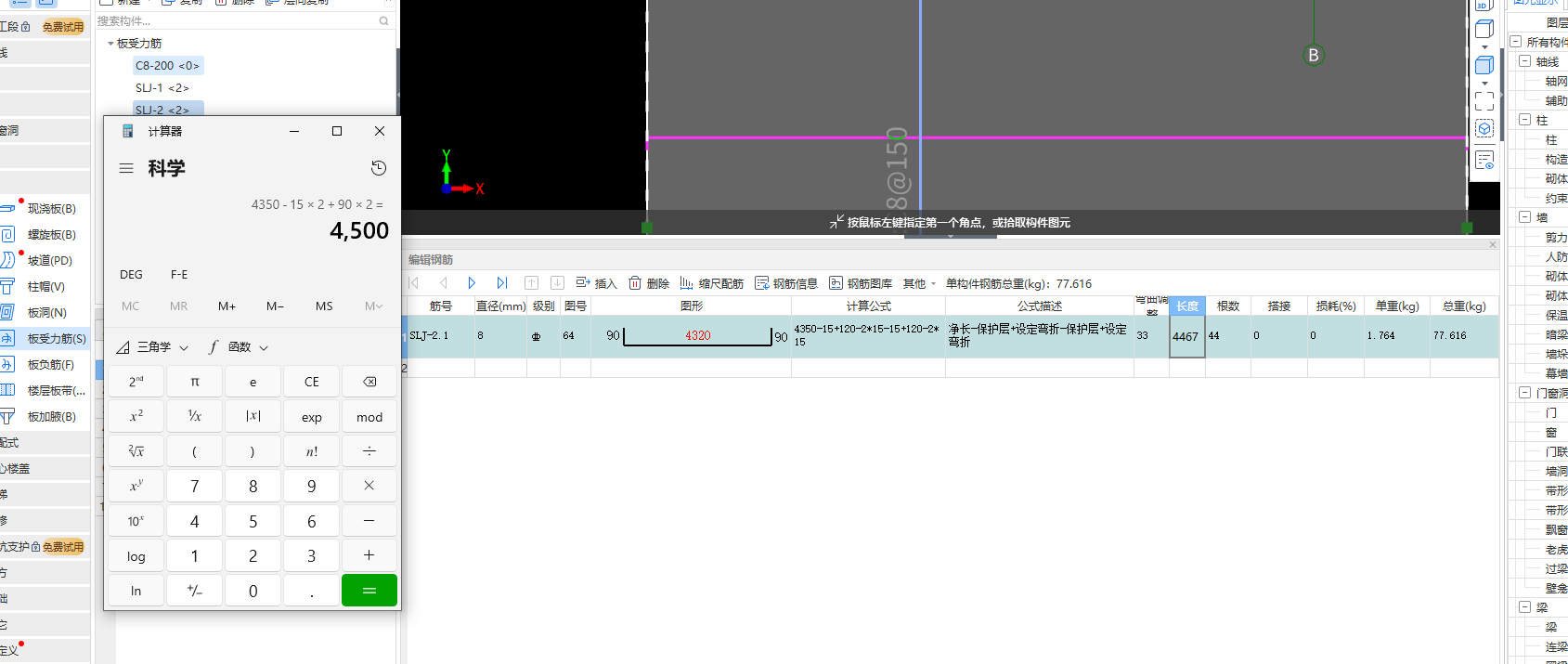Expand the 其他 dropdown in rebar toolbar
Image resolution: width=1568 pixels, height=664 pixels.
point(919,283)
